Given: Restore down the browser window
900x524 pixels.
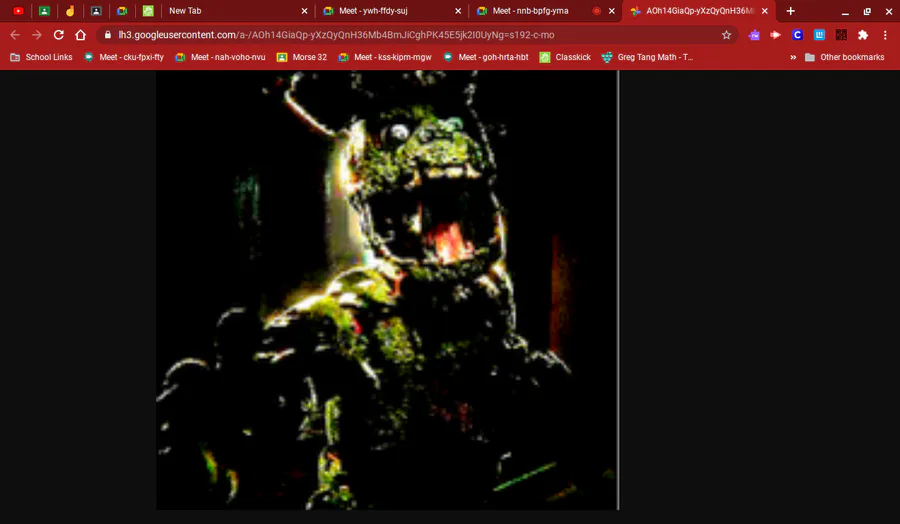Looking at the screenshot, I should click(867, 11).
